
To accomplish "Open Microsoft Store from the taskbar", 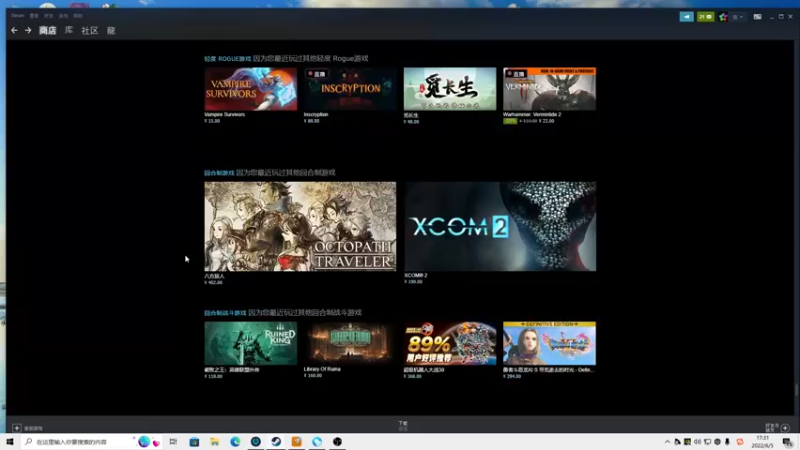I will tap(194, 442).
